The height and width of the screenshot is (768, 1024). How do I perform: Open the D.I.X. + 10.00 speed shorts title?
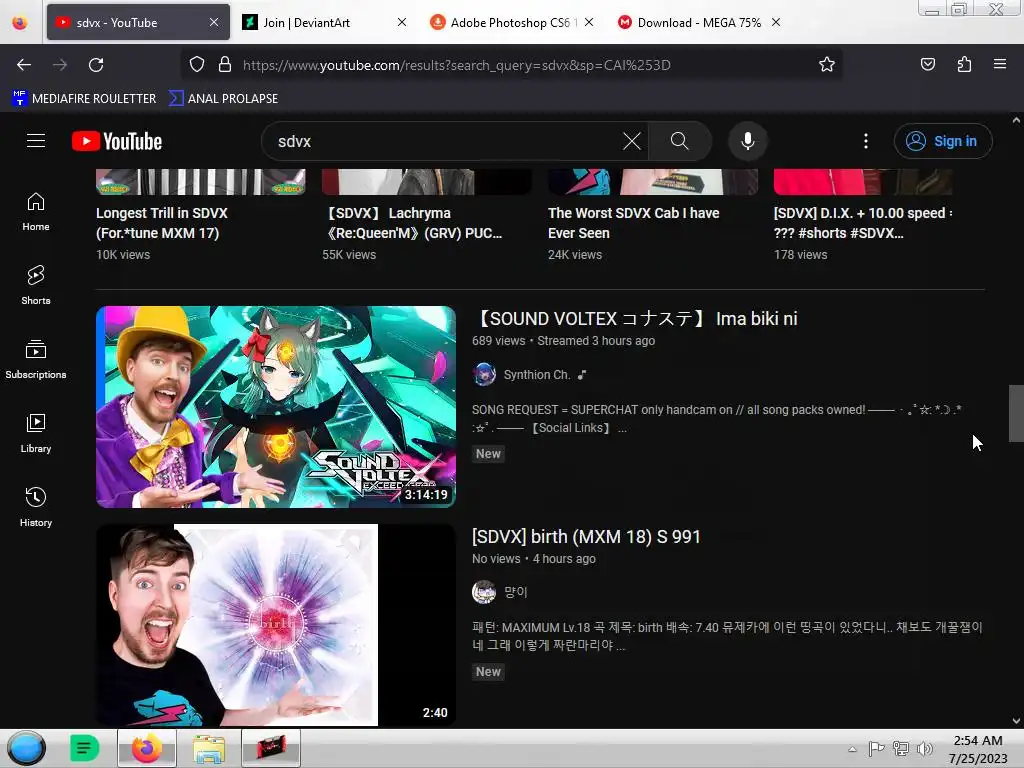(862, 223)
